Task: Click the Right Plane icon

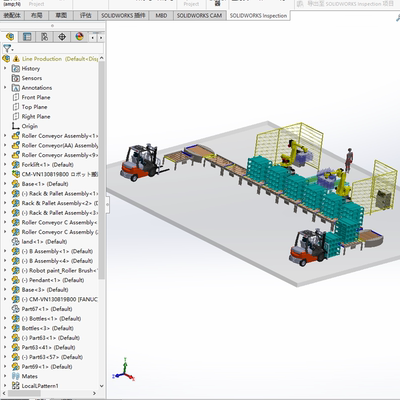Action: [16, 117]
